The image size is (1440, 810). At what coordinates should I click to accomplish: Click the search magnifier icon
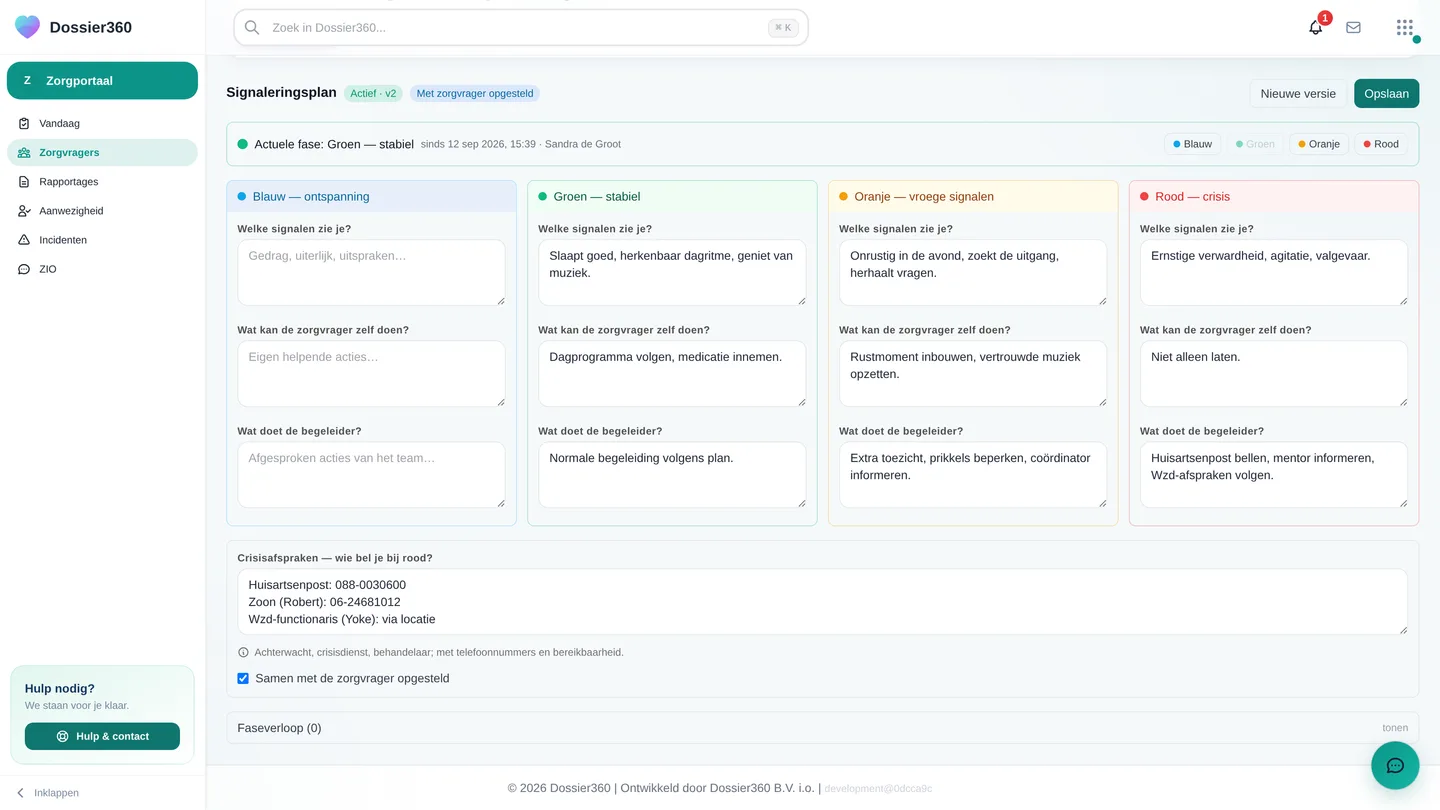point(252,28)
